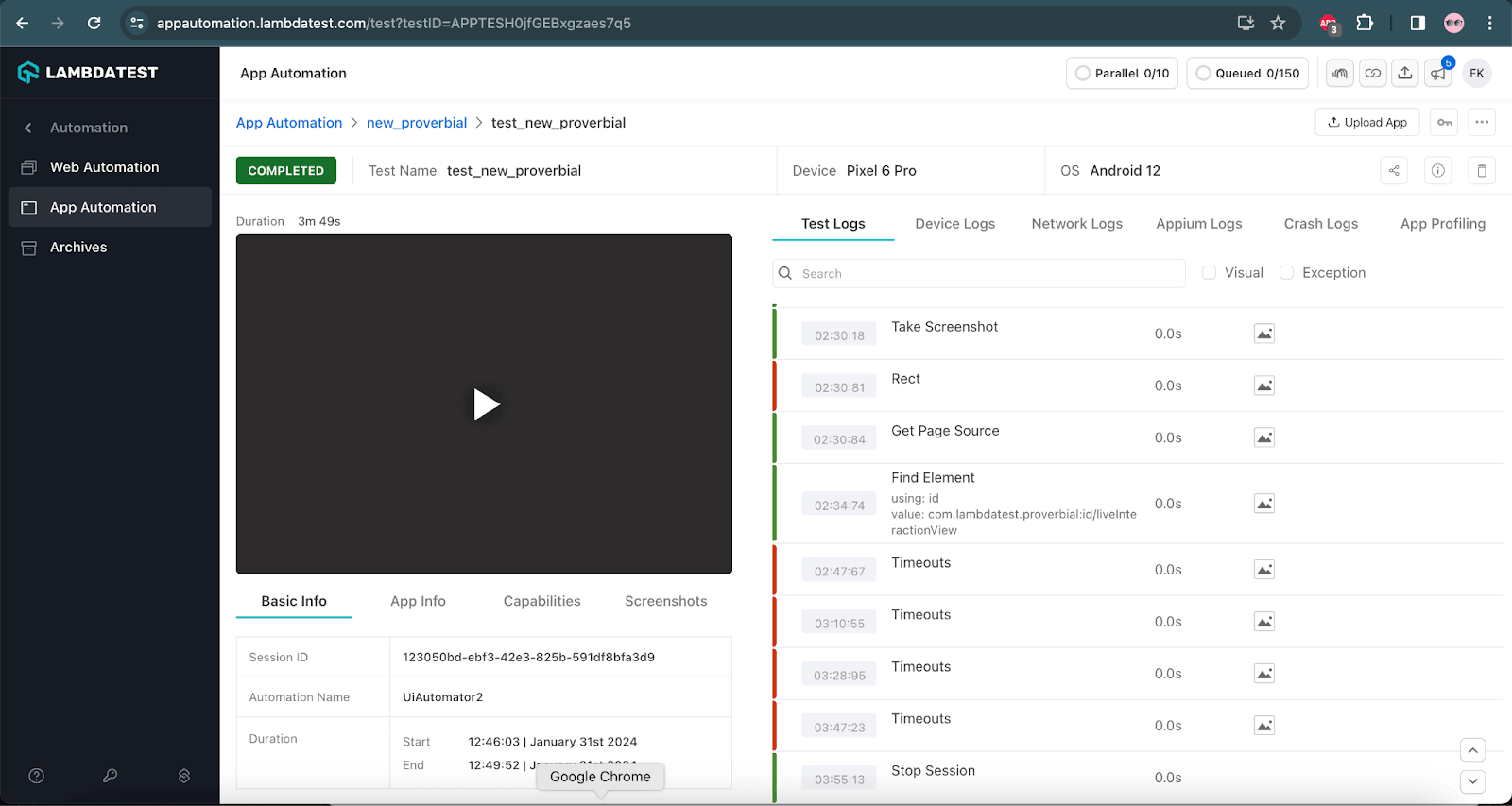Tick the Exception filter checkbox
The image size is (1512, 806).
point(1286,273)
